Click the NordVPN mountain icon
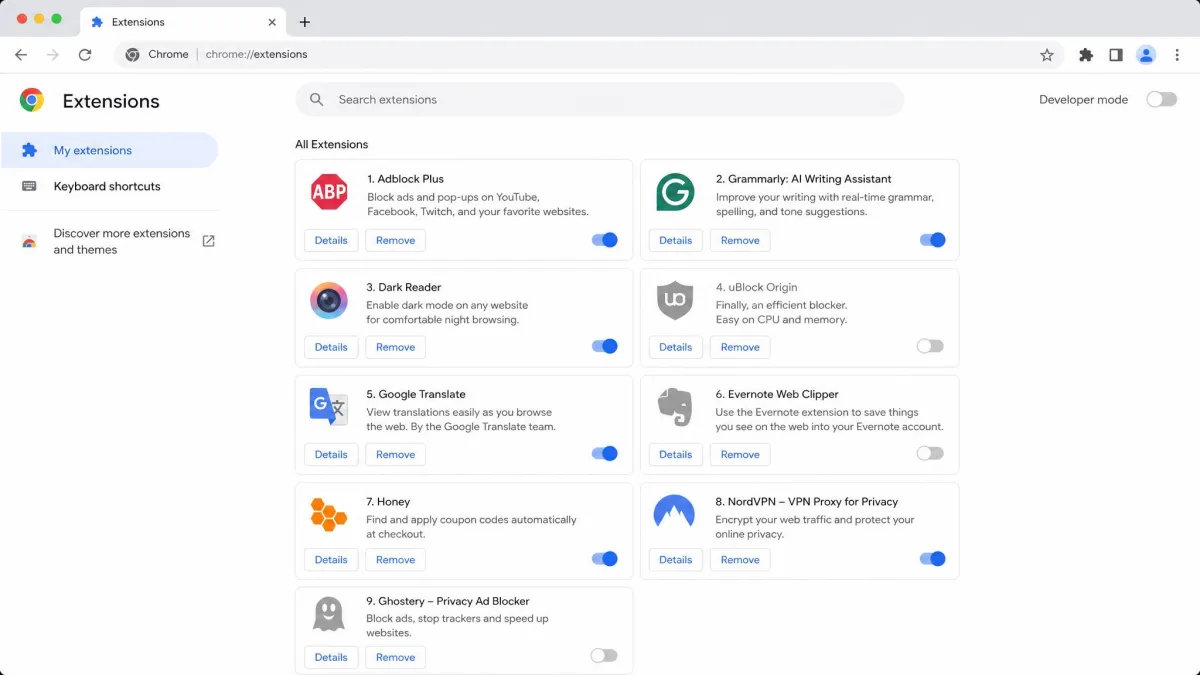The width and height of the screenshot is (1200, 675). tap(674, 512)
